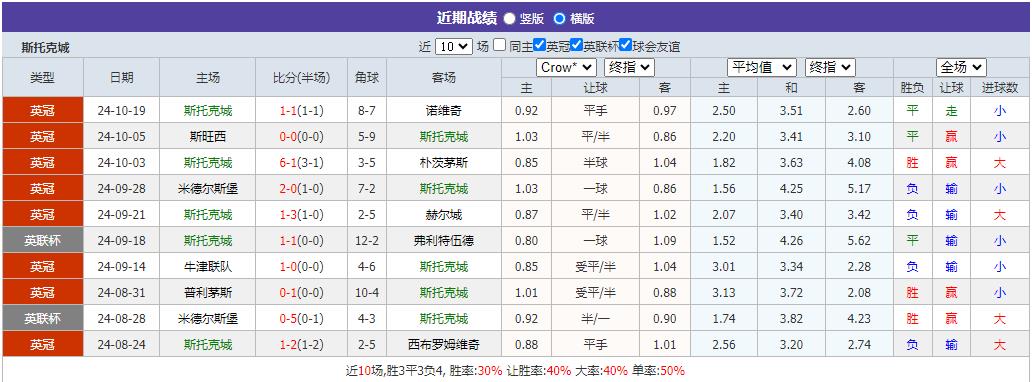Viewport: 1032px width, 382px height.
Task: Uncheck the 球会友谊 checkbox
Action: click(626, 45)
